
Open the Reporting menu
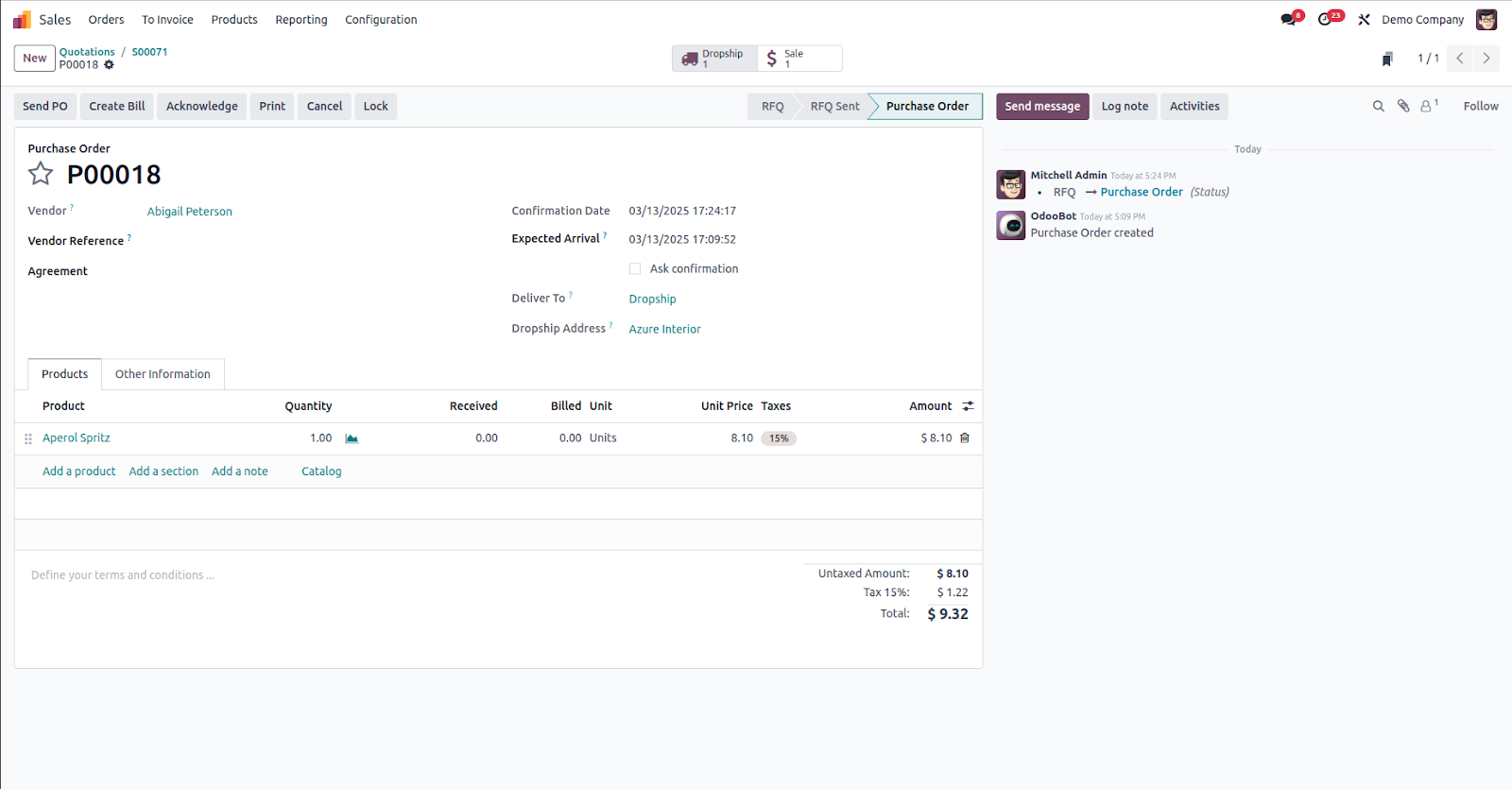[x=301, y=20]
